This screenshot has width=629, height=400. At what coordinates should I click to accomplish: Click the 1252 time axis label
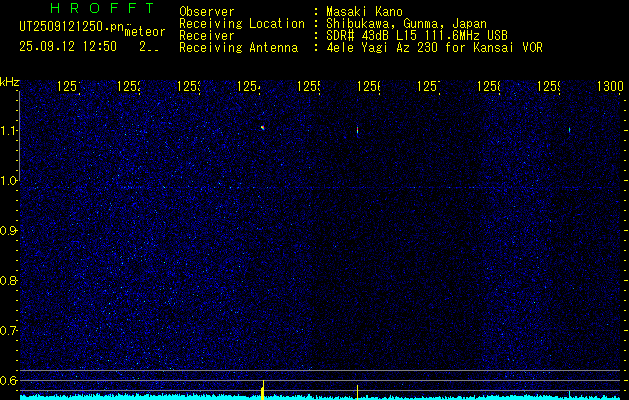(129, 86)
